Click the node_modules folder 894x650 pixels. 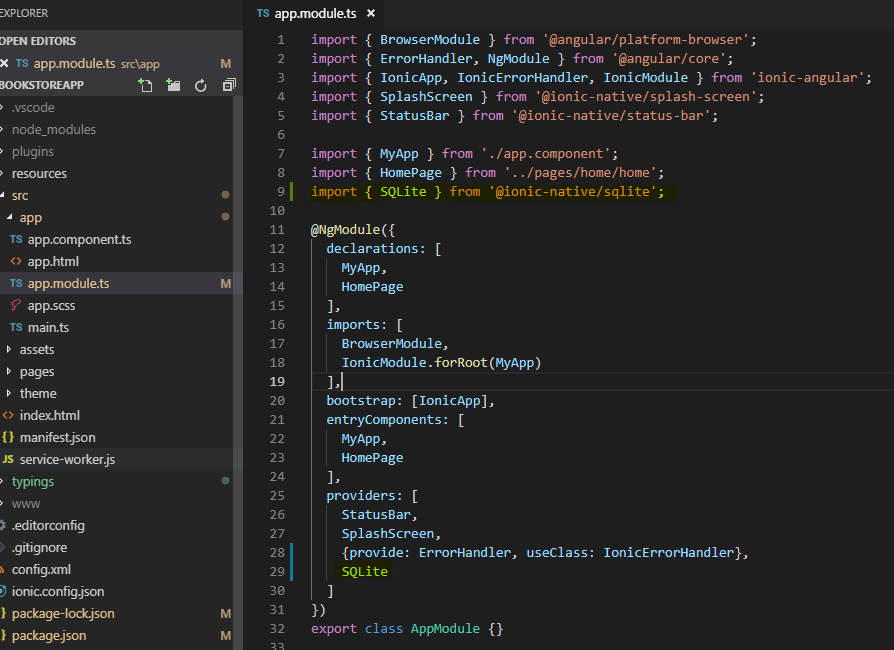54,129
